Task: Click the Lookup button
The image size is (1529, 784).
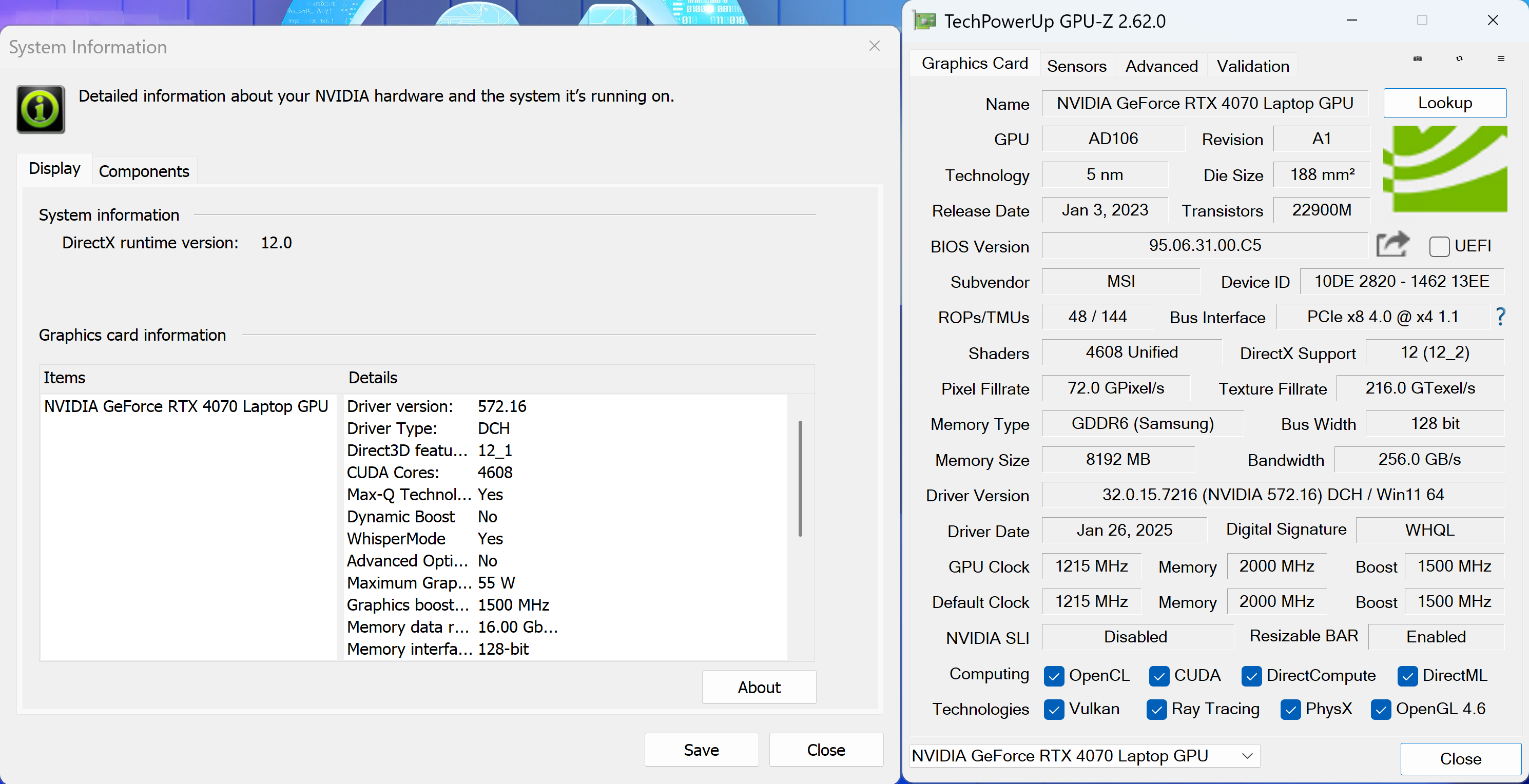Action: 1445,103
